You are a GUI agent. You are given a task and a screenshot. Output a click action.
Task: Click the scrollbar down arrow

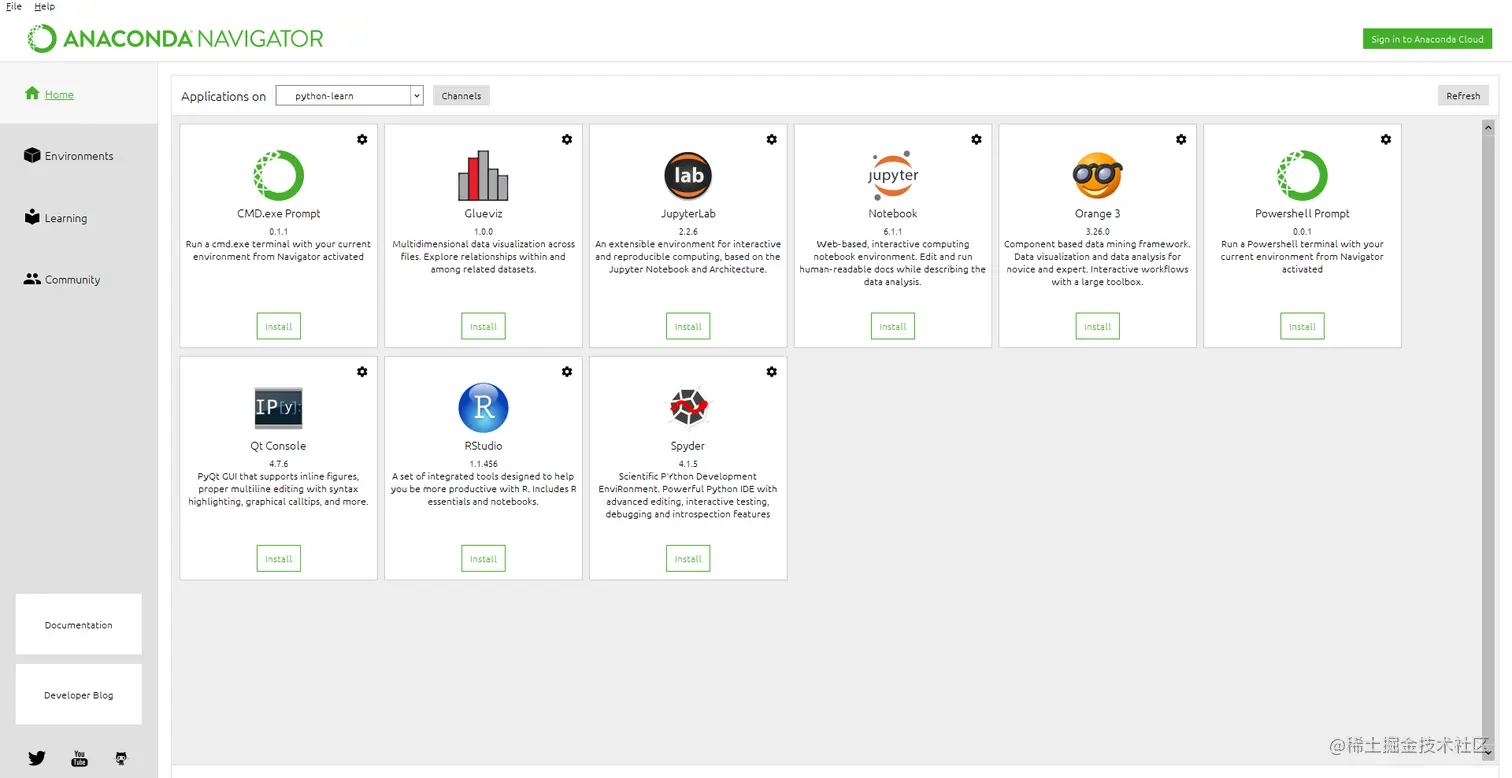coord(1488,753)
